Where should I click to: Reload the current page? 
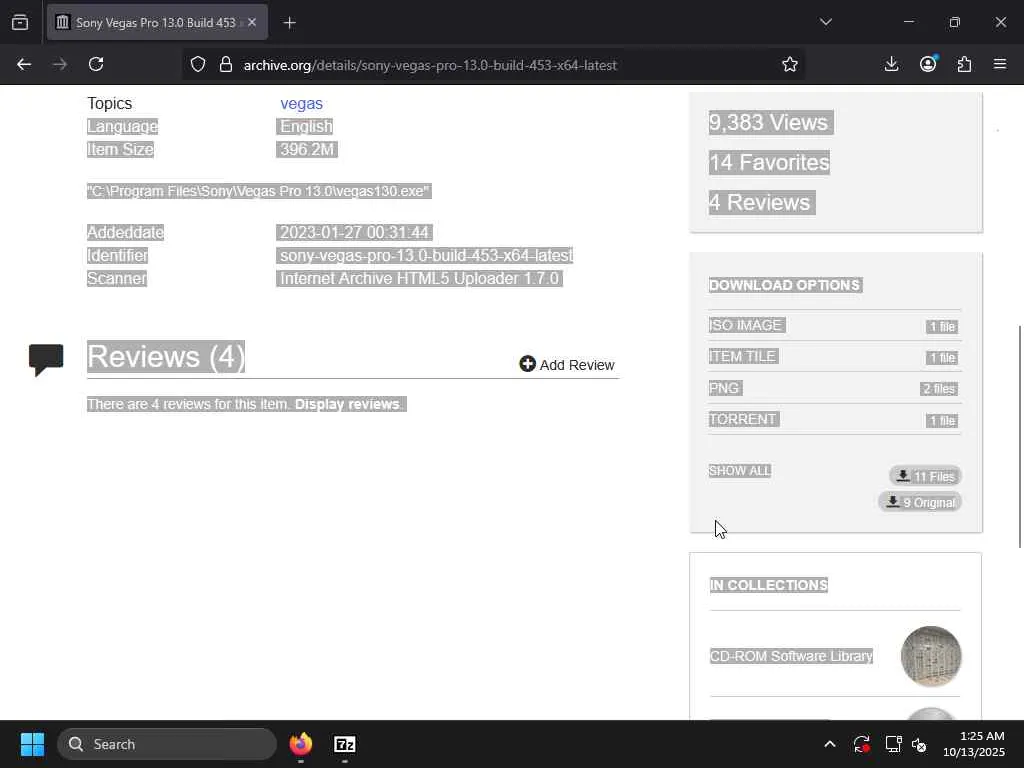coord(96,64)
